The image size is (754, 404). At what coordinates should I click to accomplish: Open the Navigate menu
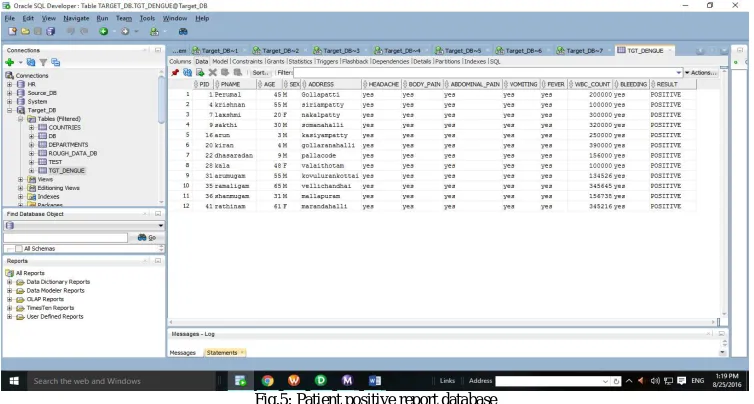pyautogui.click(x=76, y=18)
